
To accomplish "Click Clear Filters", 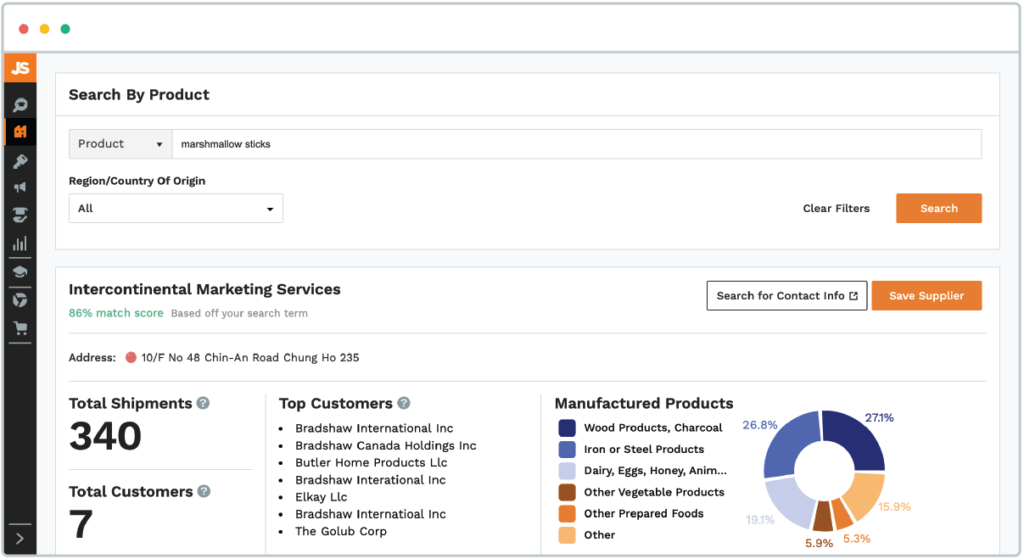I will (x=836, y=208).
